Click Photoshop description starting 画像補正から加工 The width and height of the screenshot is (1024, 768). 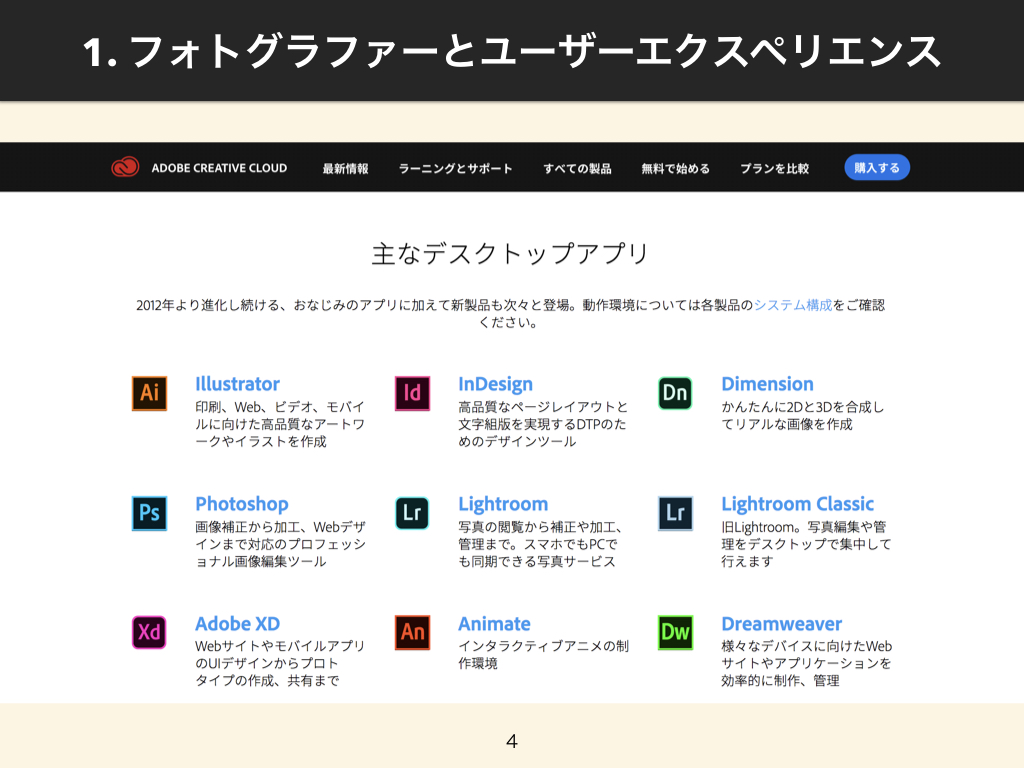click(280, 544)
